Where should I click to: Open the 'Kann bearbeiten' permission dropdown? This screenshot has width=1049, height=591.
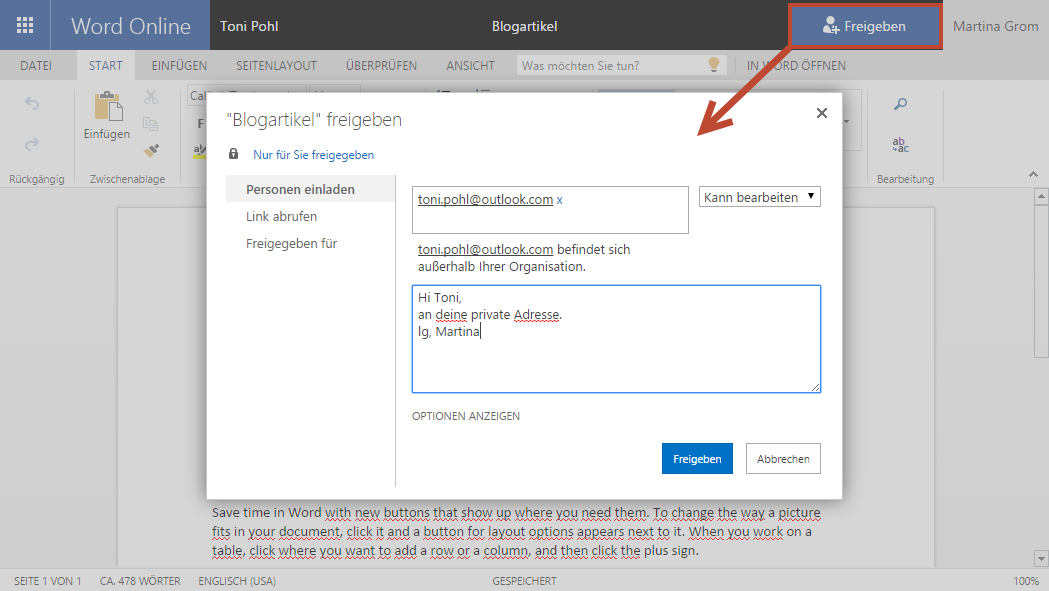coord(759,197)
